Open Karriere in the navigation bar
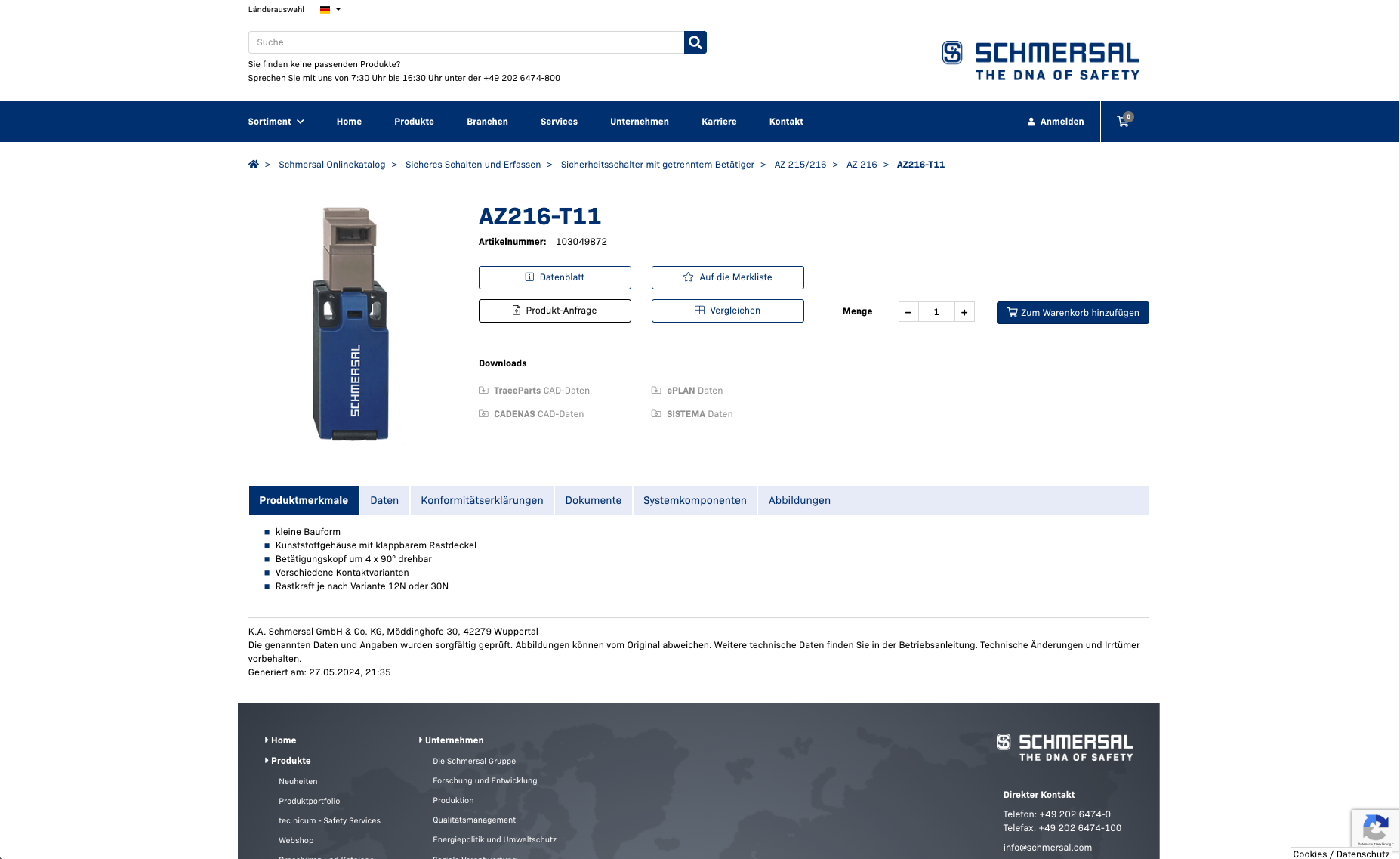The width and height of the screenshot is (1400, 859). (x=719, y=122)
